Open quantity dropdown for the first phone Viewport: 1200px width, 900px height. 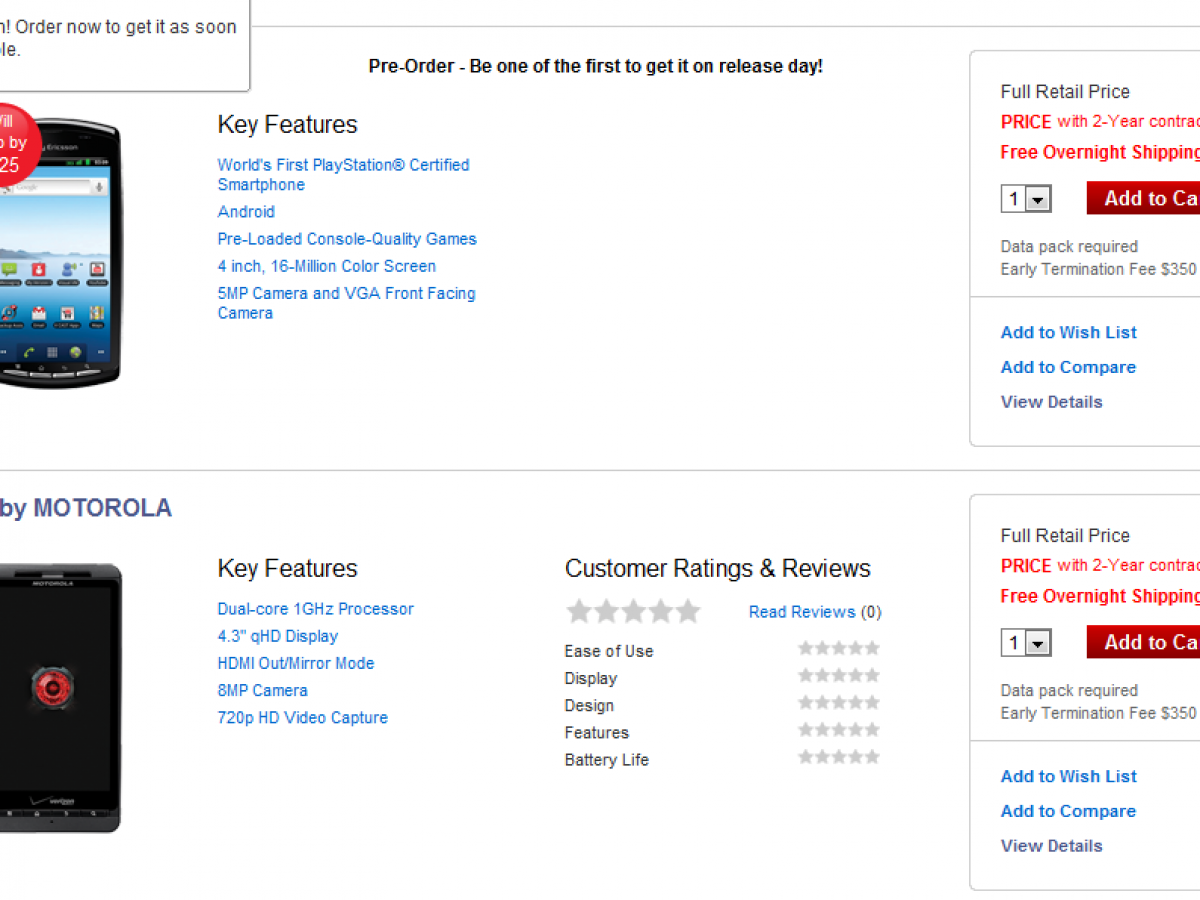coord(1037,199)
